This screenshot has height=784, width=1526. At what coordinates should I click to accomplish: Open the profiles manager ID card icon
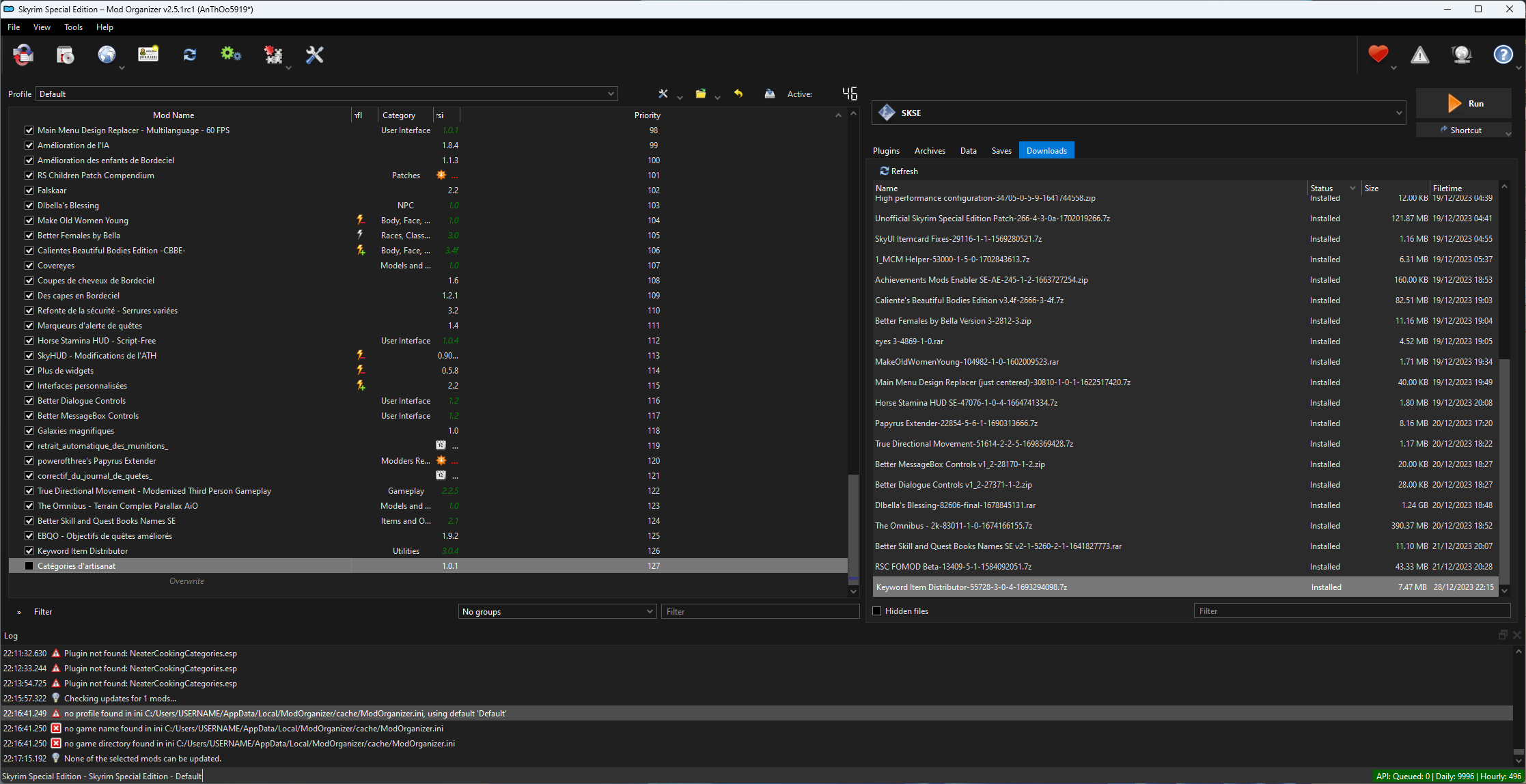(x=148, y=55)
